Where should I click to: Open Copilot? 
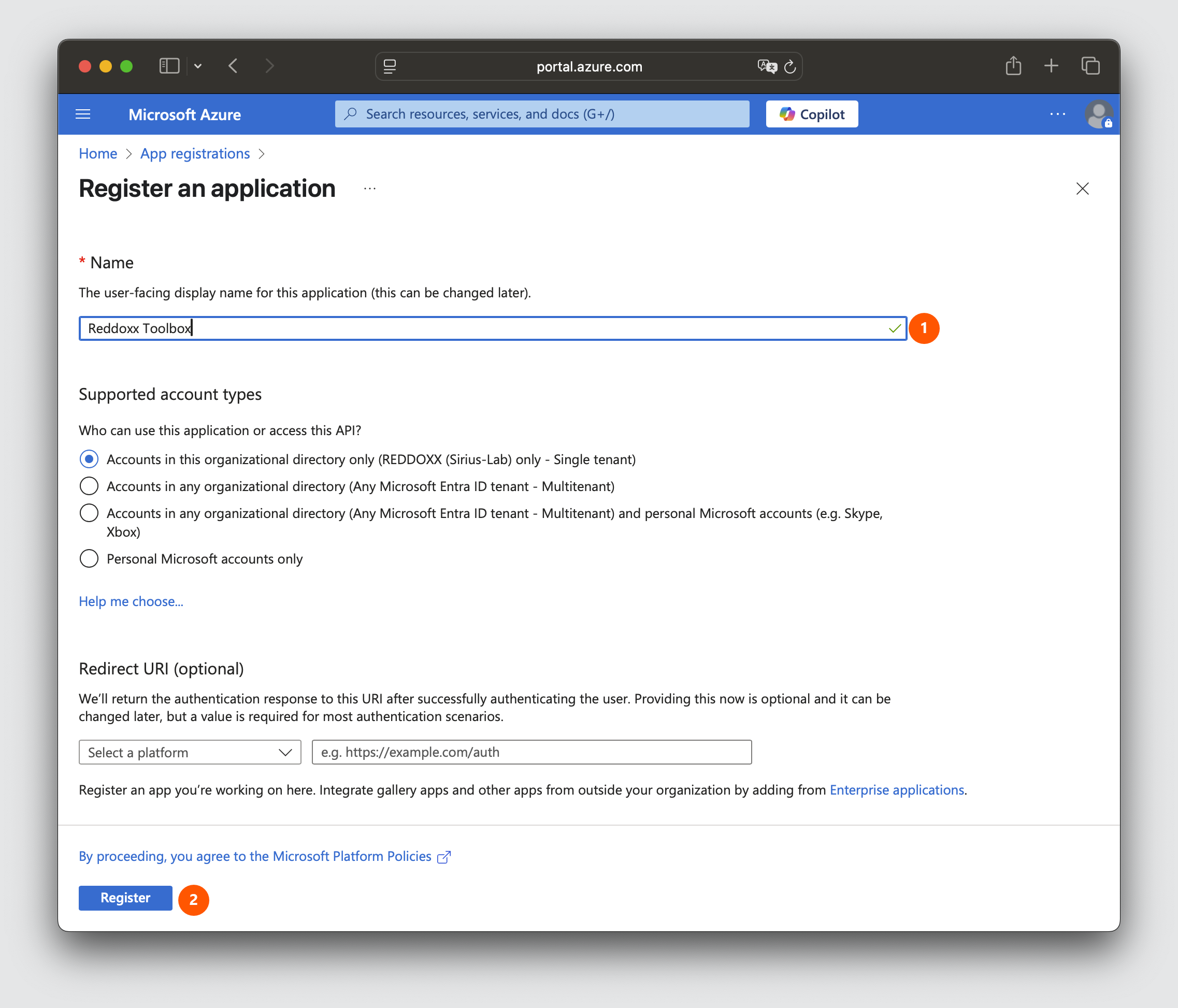click(x=812, y=114)
